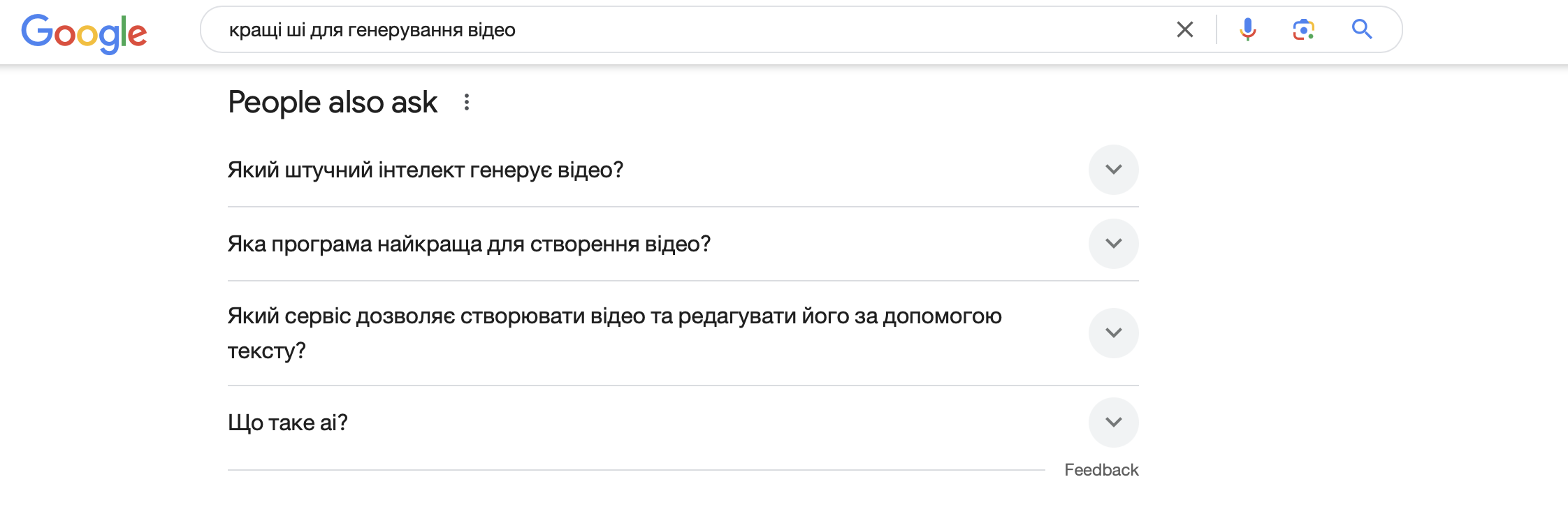Click the word 'тексту?' in third question

pyautogui.click(x=267, y=351)
